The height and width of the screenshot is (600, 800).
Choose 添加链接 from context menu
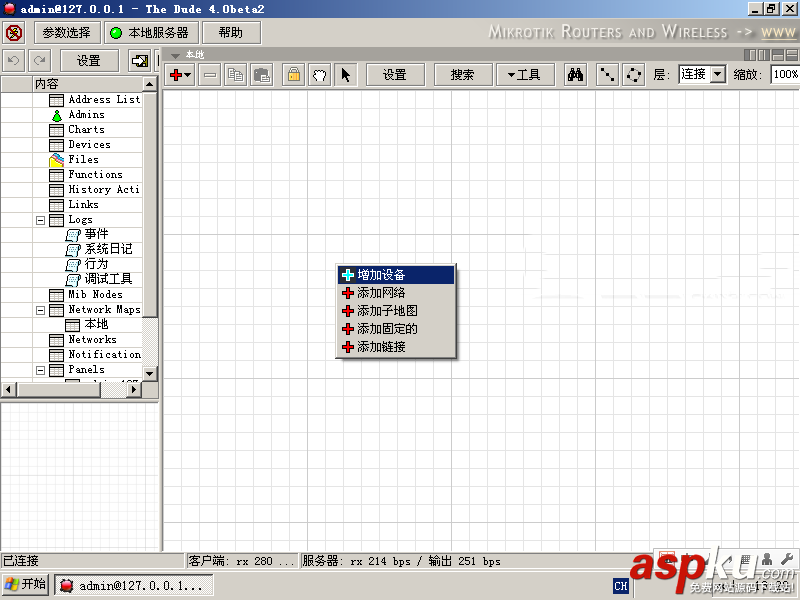[x=396, y=347]
